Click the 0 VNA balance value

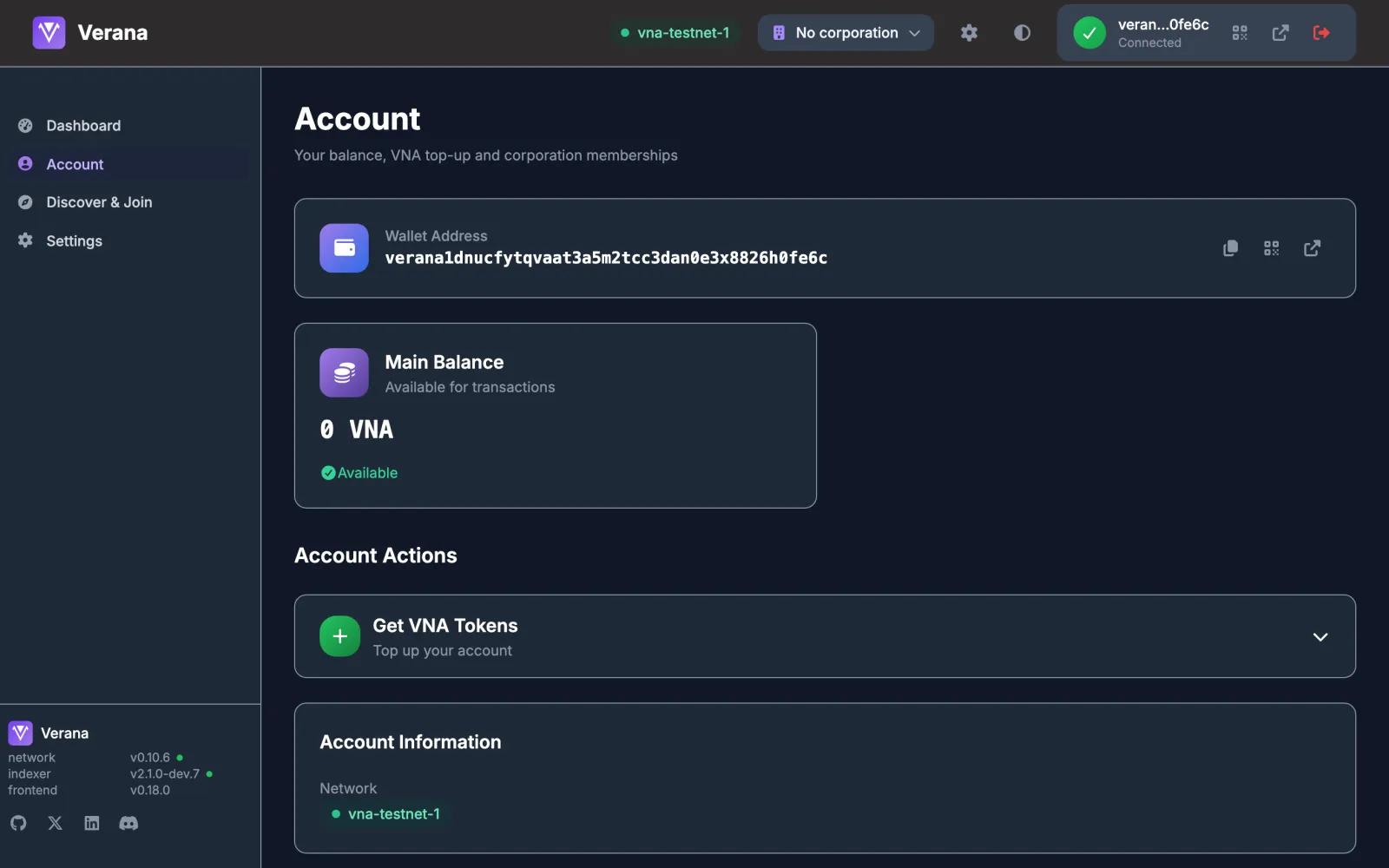(357, 430)
